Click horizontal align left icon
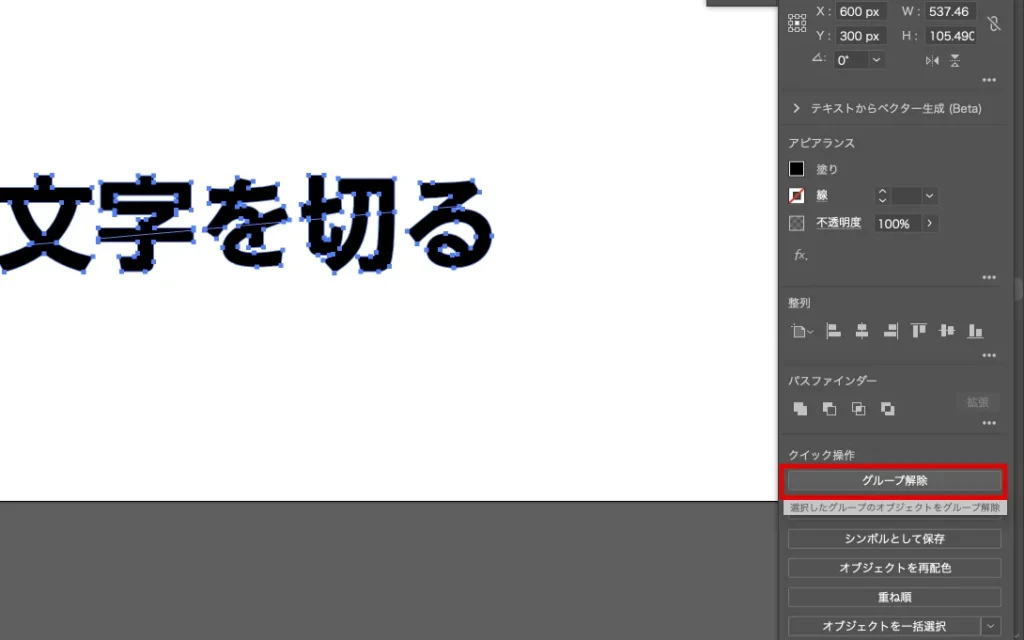The width and height of the screenshot is (1024, 640). click(833, 331)
